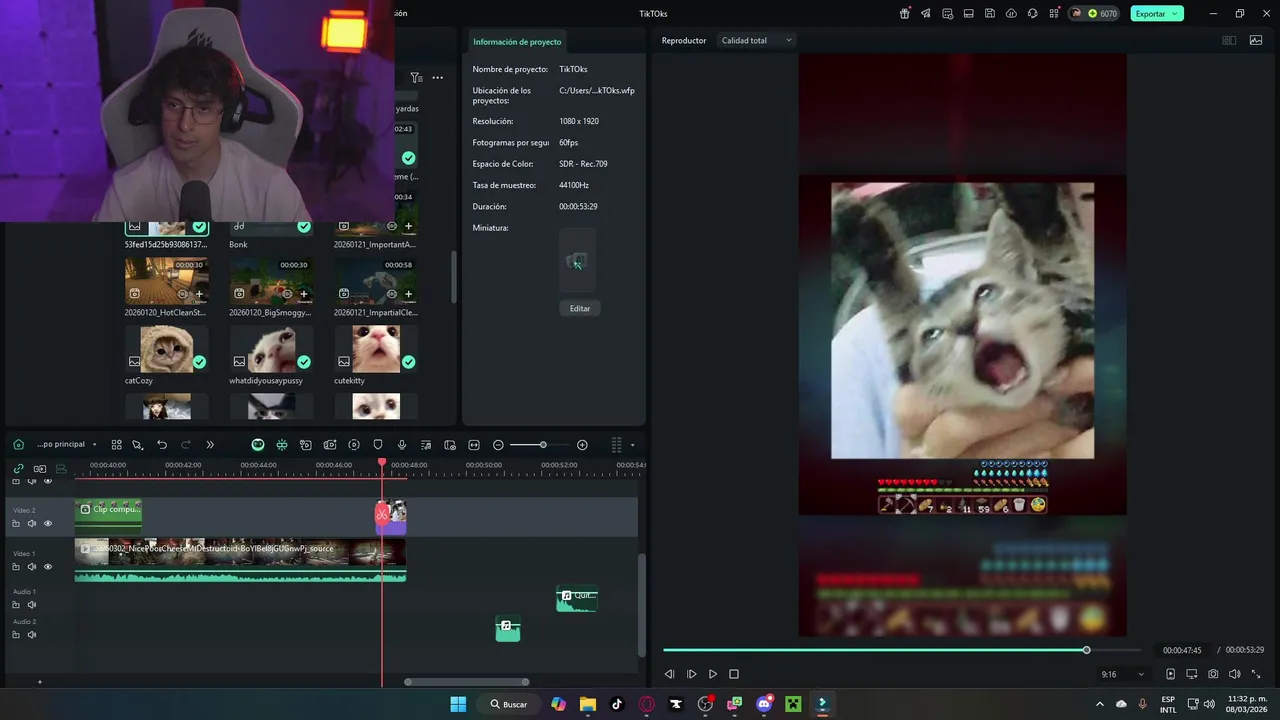Expand more tools double-chevron
This screenshot has width=1280, height=720.
coord(210,445)
